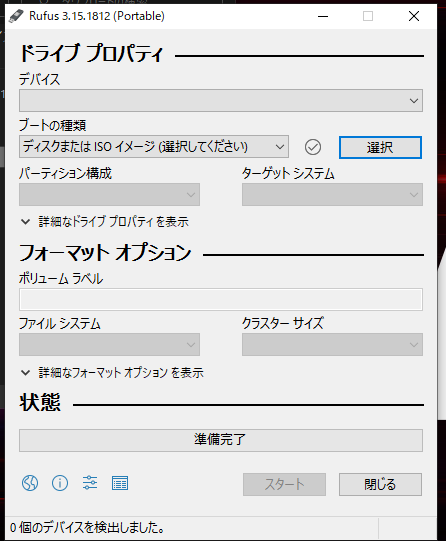446x541 pixels.
Task: Click the ボリューム ラベル text field
Action: click(x=221, y=299)
